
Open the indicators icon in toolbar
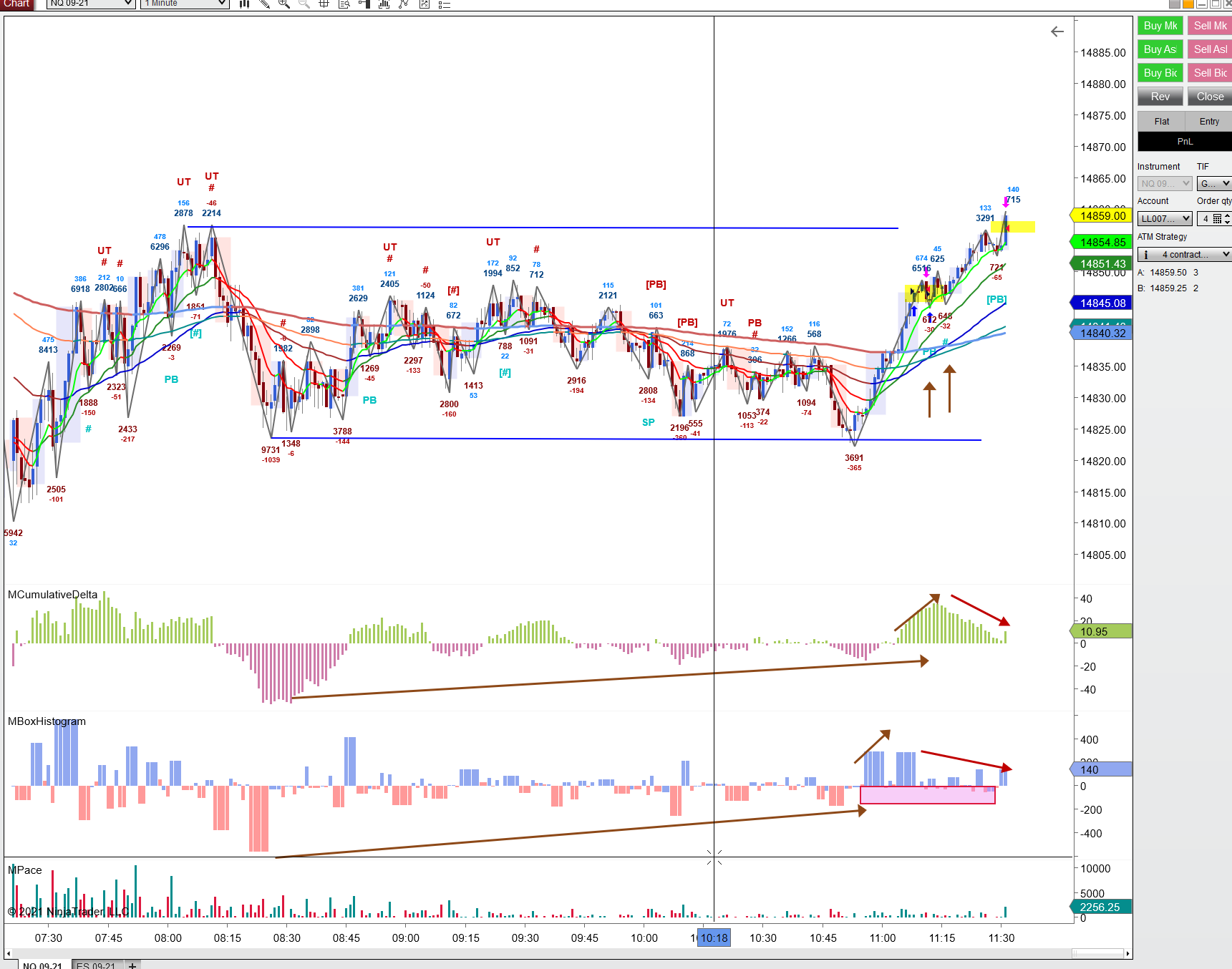(384, 4)
